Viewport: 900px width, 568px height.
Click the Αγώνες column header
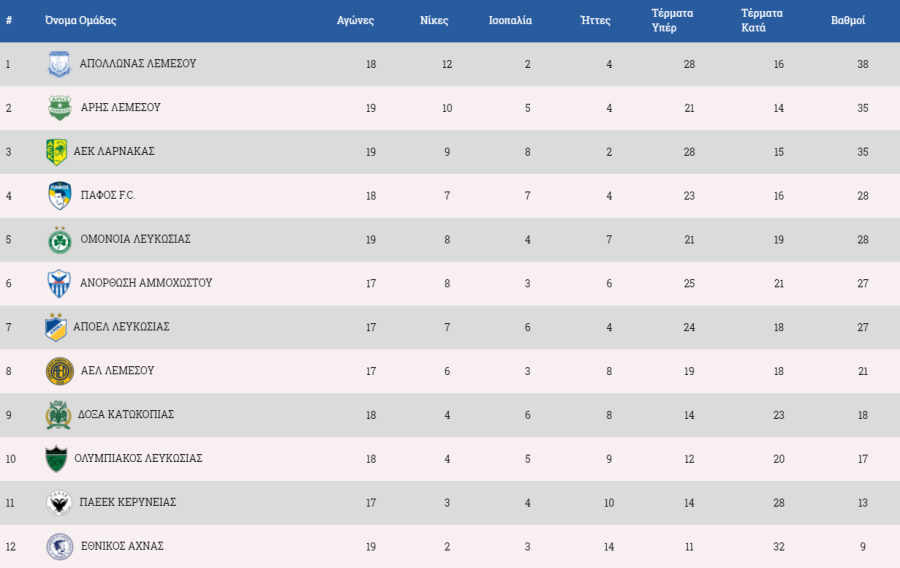click(355, 21)
